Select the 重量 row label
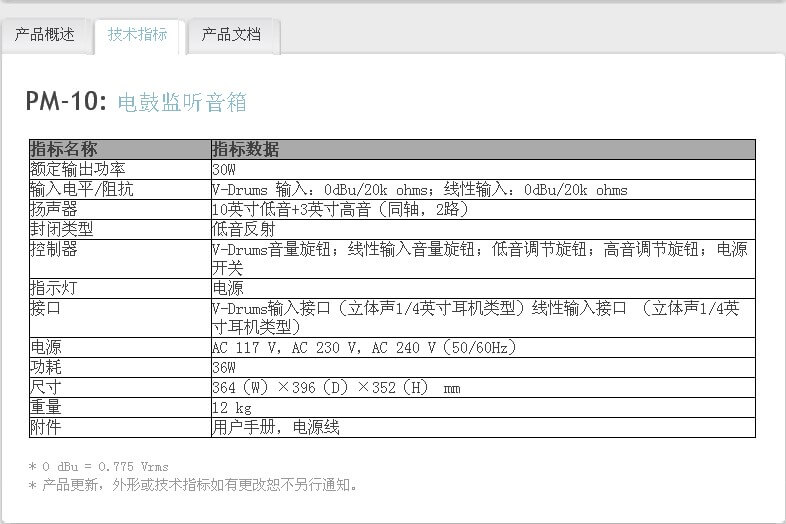Image resolution: width=786 pixels, height=524 pixels. [x=46, y=407]
